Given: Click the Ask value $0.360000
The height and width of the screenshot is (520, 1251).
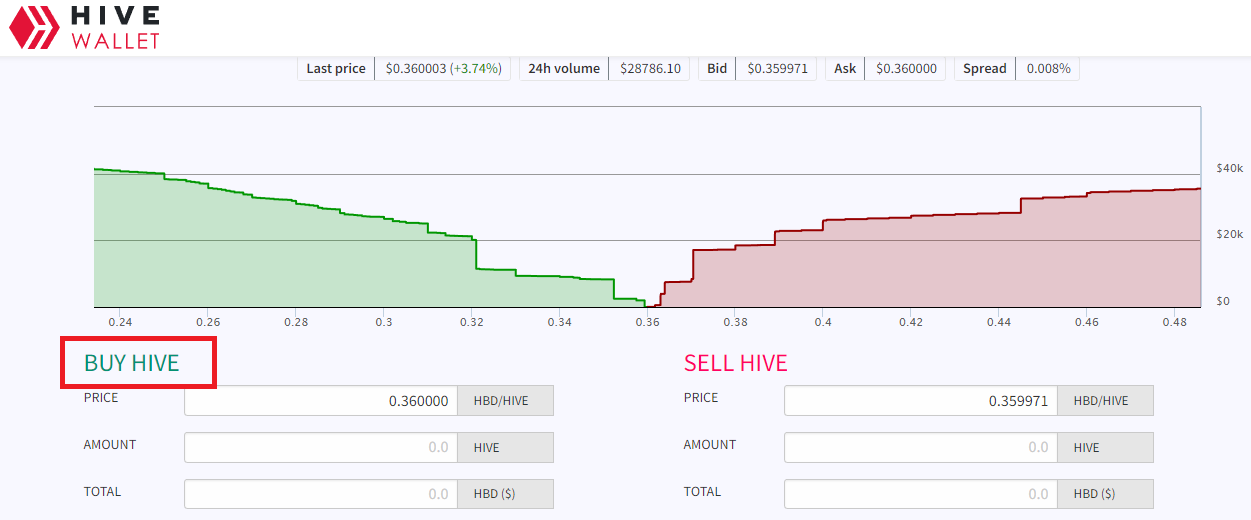Looking at the screenshot, I should coord(906,69).
